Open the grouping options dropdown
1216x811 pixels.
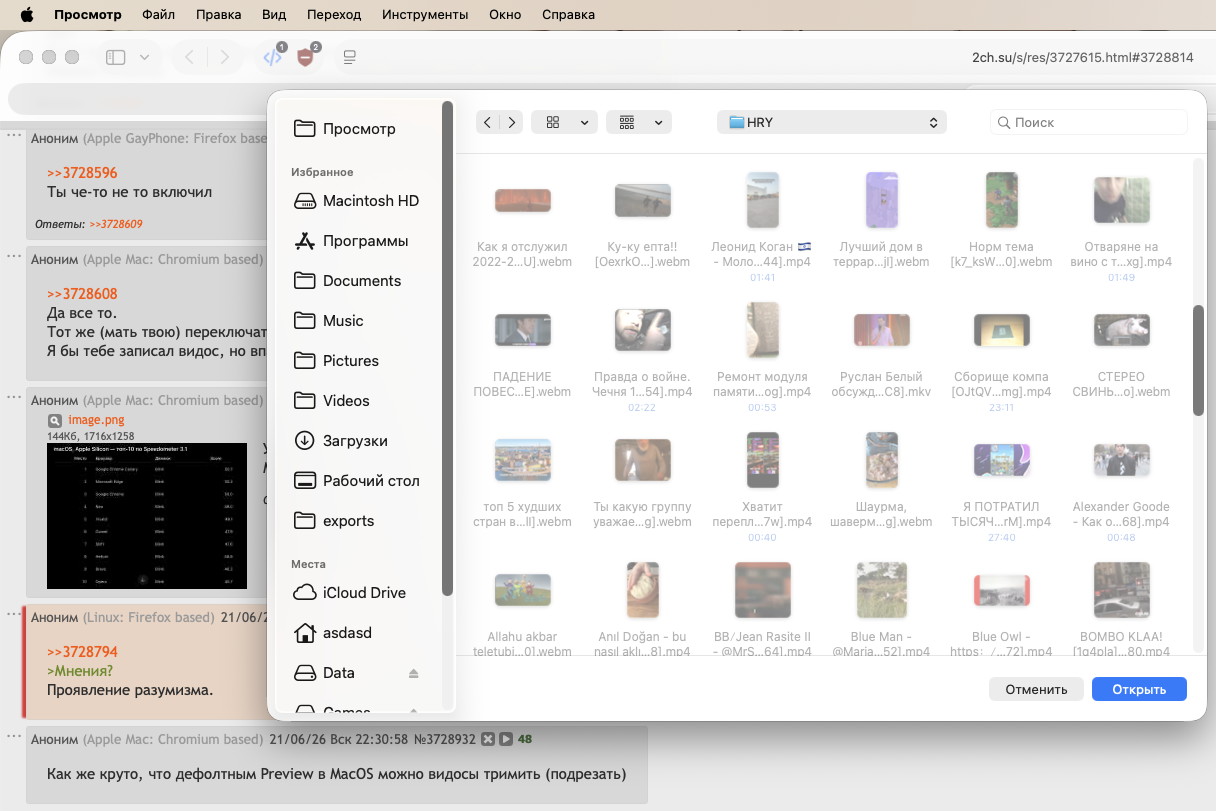click(x=639, y=122)
